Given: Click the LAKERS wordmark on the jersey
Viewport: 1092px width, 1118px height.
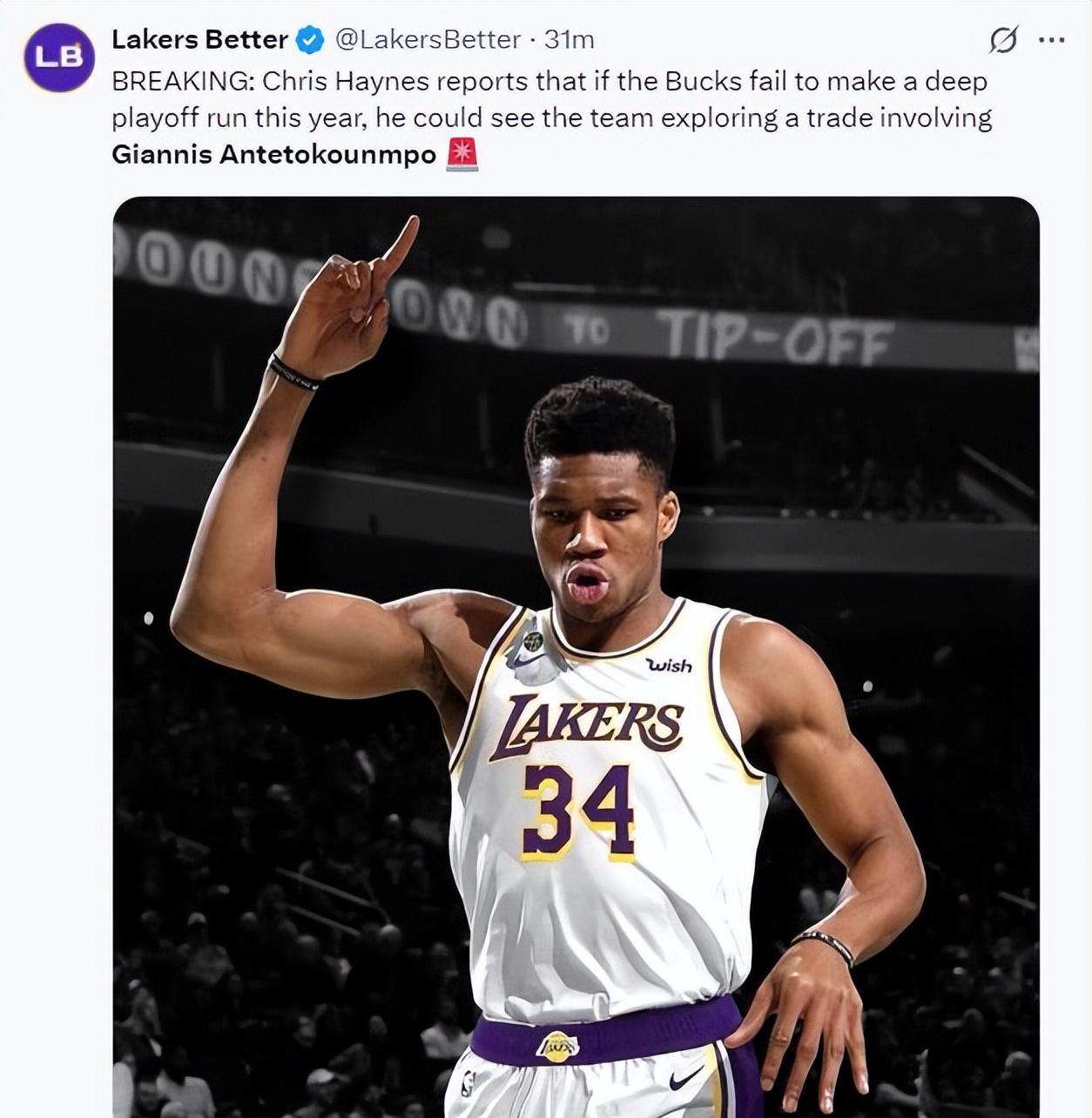Looking at the screenshot, I should click(585, 724).
